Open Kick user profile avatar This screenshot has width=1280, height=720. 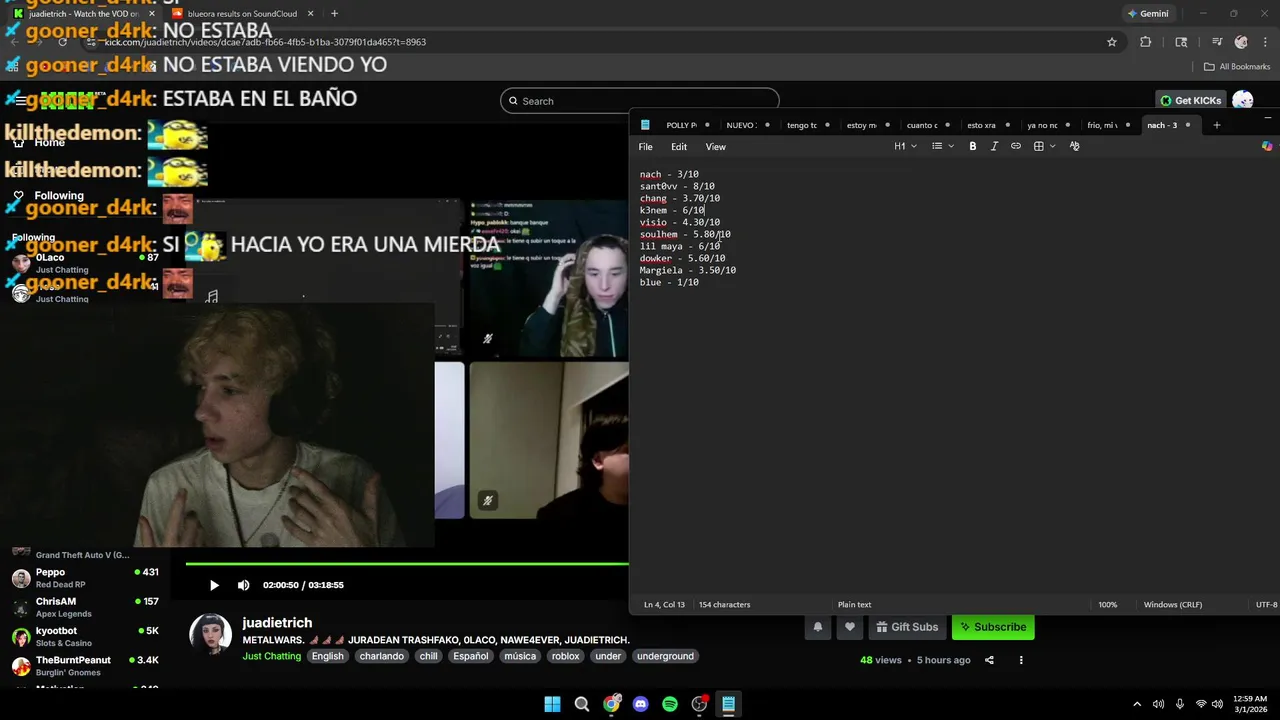pyautogui.click(x=1243, y=100)
